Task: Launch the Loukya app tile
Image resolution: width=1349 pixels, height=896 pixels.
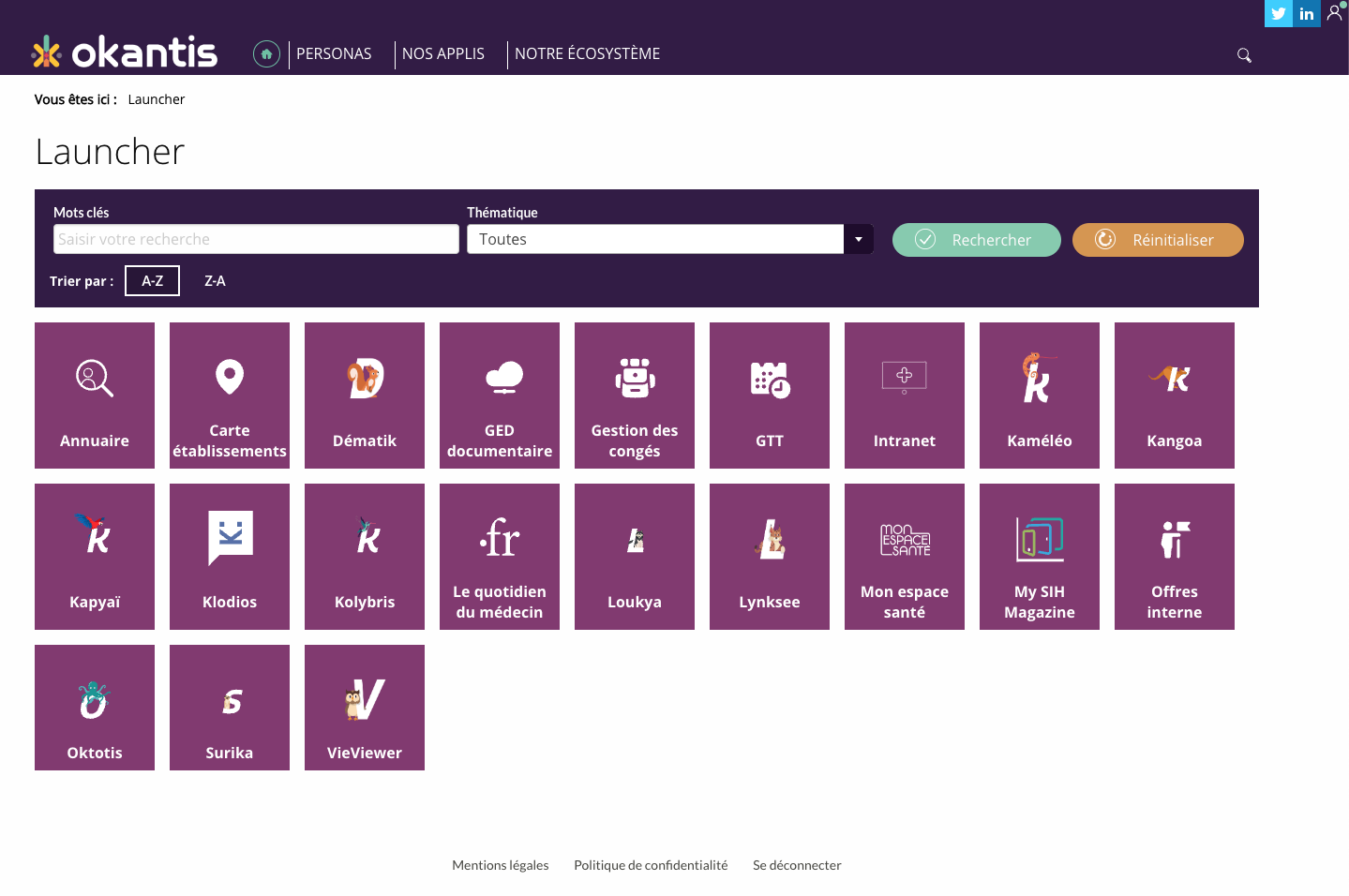Action: (x=635, y=557)
